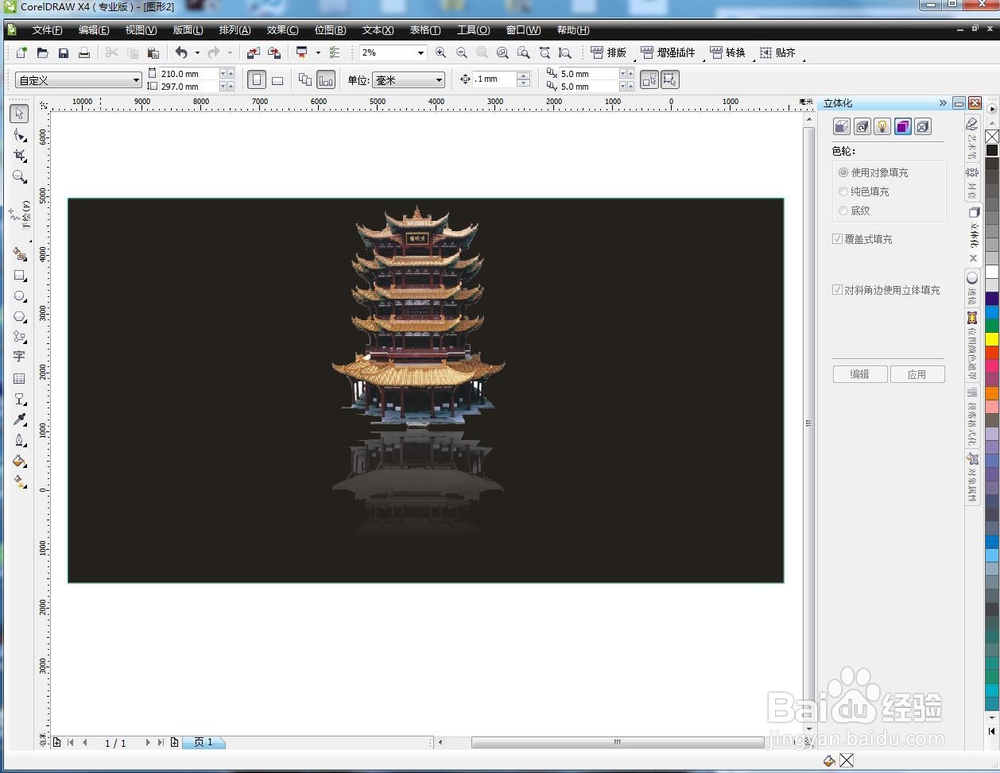Viewport: 1000px width, 773px height.
Task: Open the 工具(O) menu
Action: click(473, 30)
